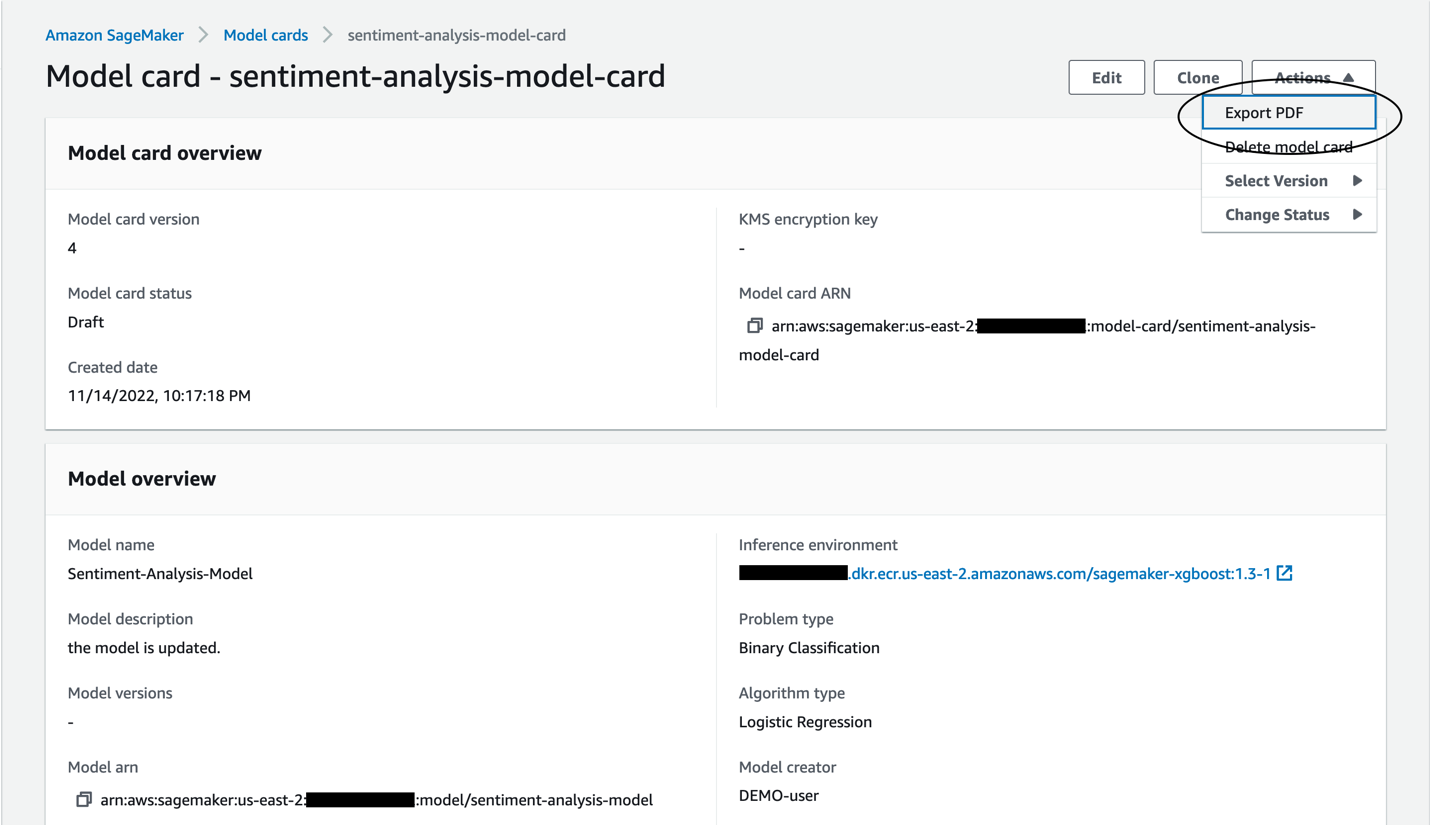Copy the Model card ARN icon
Image resolution: width=1430 pixels, height=825 pixels.
(x=755, y=325)
